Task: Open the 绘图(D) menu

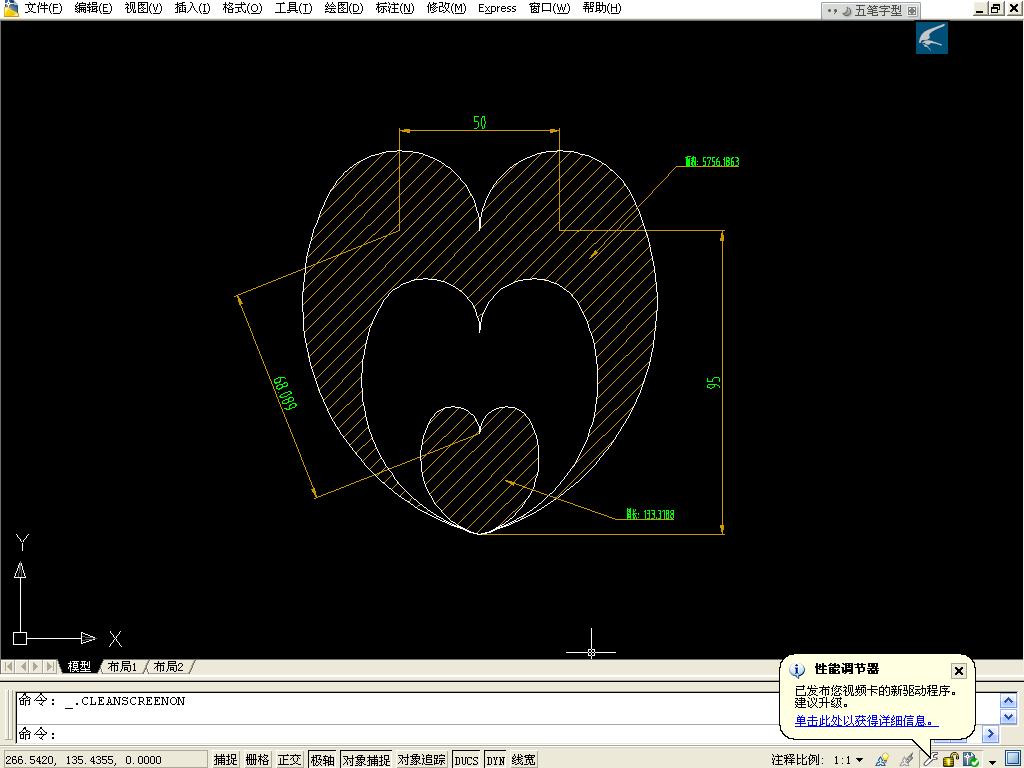Action: [x=344, y=8]
